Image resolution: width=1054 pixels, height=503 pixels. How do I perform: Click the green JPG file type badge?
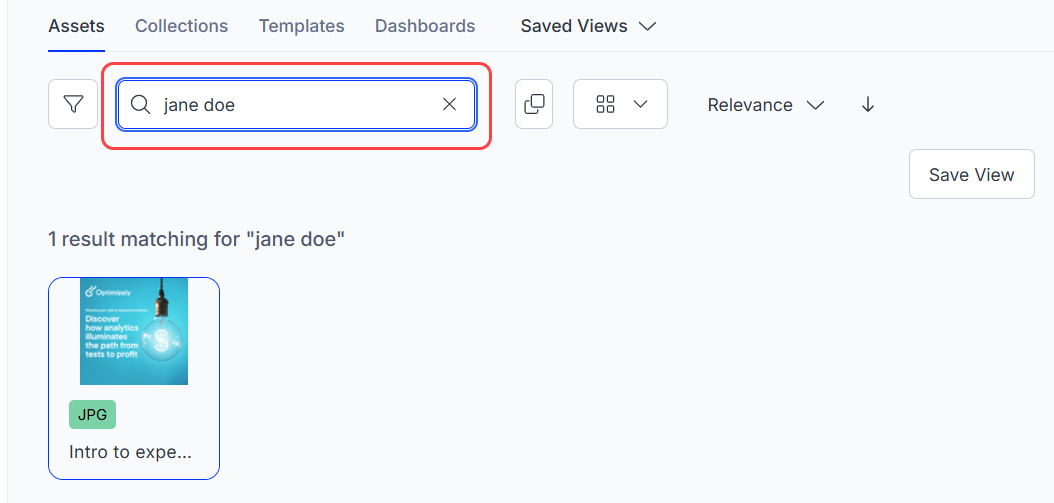[x=93, y=414]
